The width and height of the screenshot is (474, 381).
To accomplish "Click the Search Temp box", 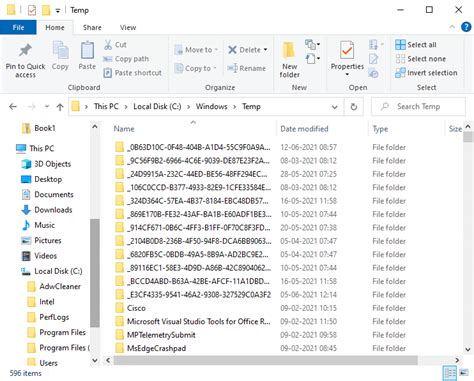I will pos(418,107).
